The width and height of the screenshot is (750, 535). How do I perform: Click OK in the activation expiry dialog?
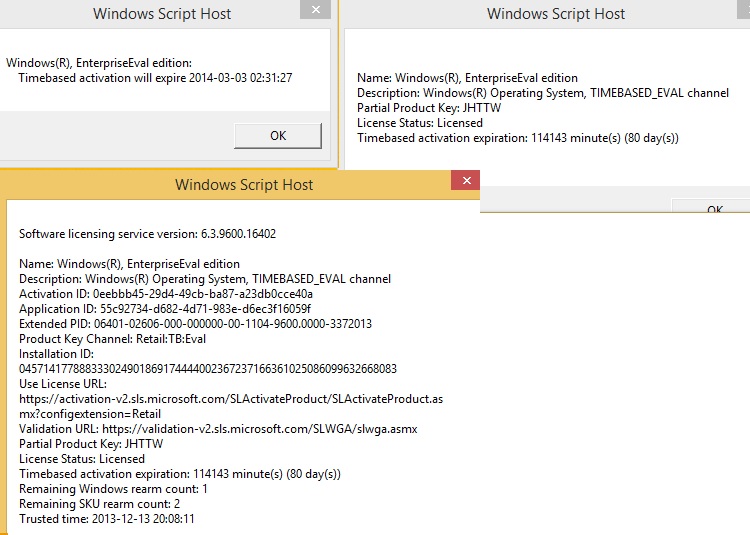[x=277, y=136]
